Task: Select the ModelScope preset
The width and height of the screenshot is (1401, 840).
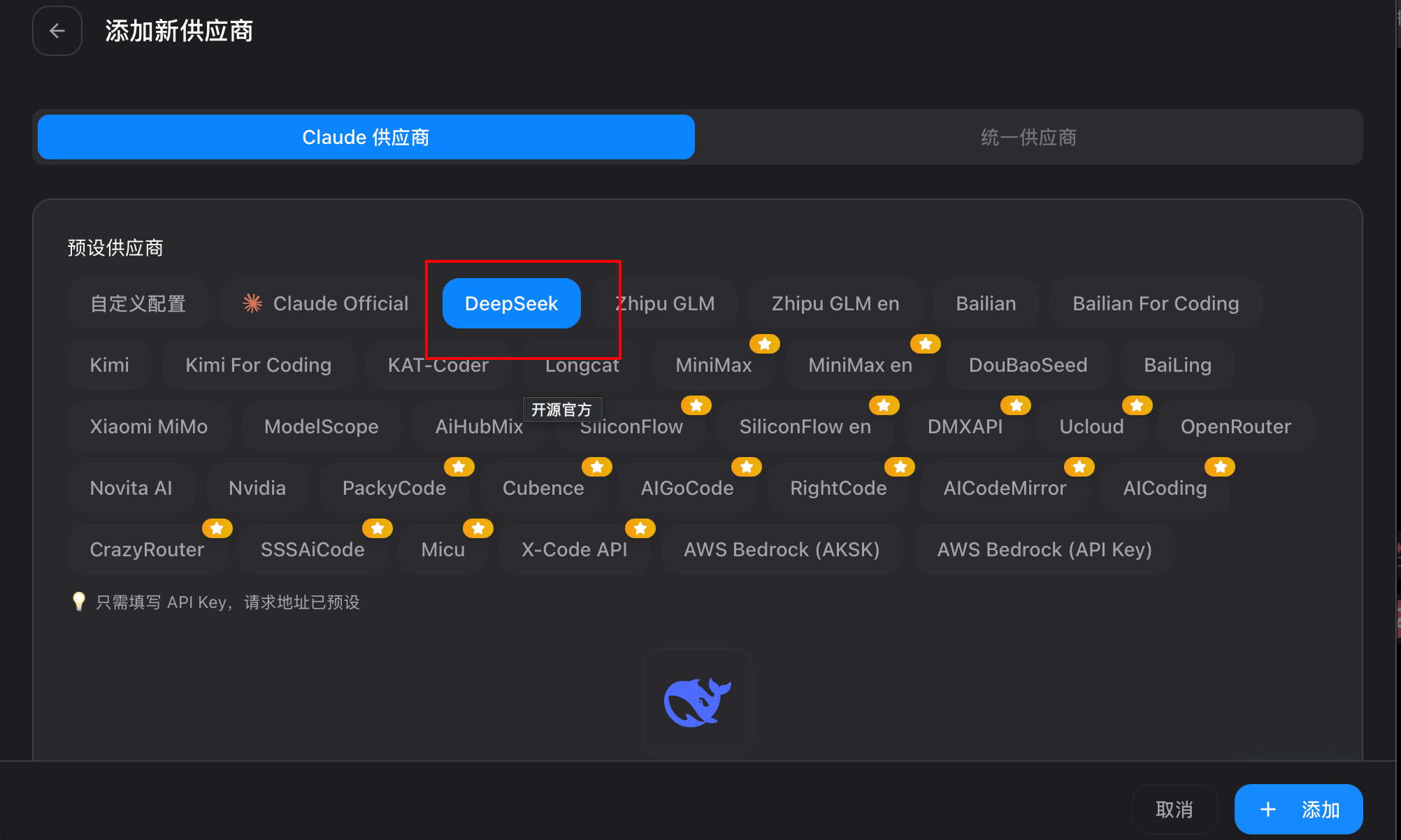Action: click(321, 426)
